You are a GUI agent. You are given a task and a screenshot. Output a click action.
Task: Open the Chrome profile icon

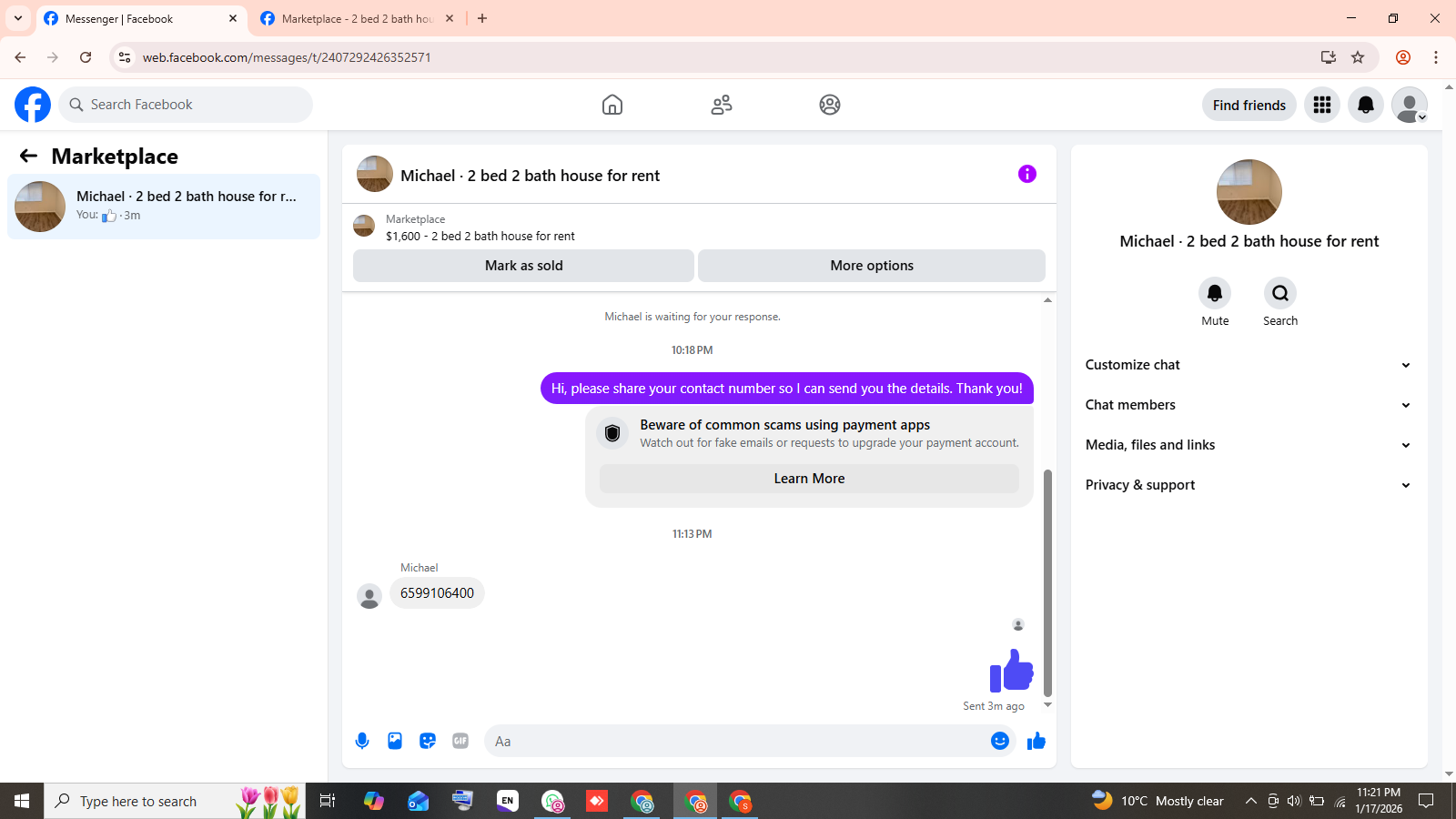(1403, 57)
